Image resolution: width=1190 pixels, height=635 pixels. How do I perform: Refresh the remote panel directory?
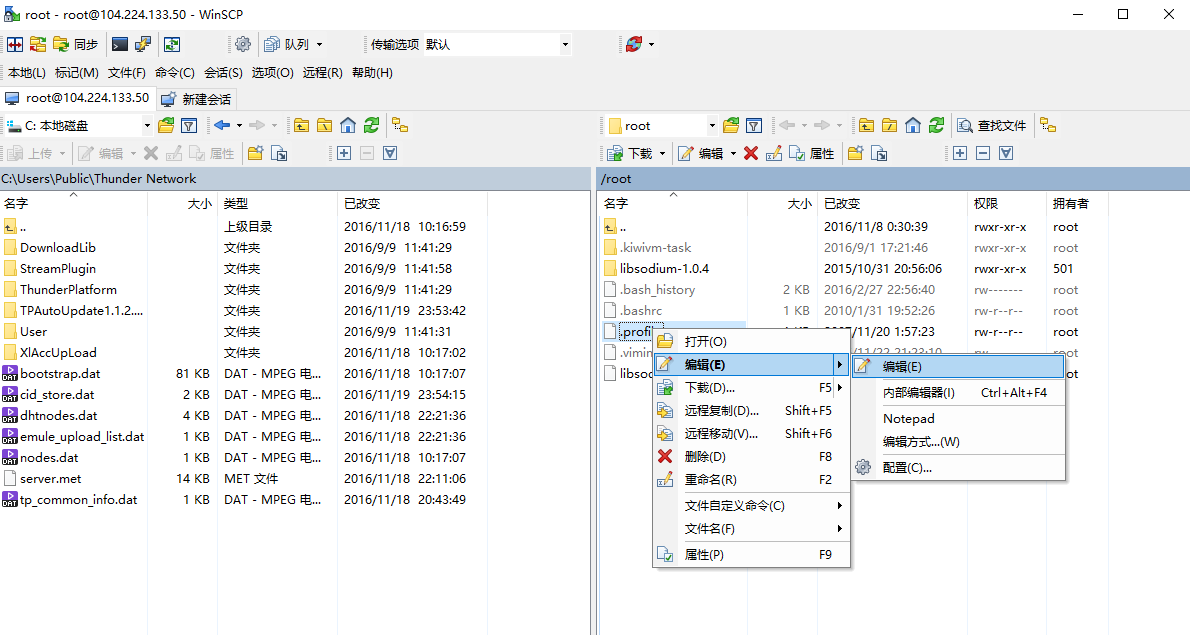click(x=937, y=125)
